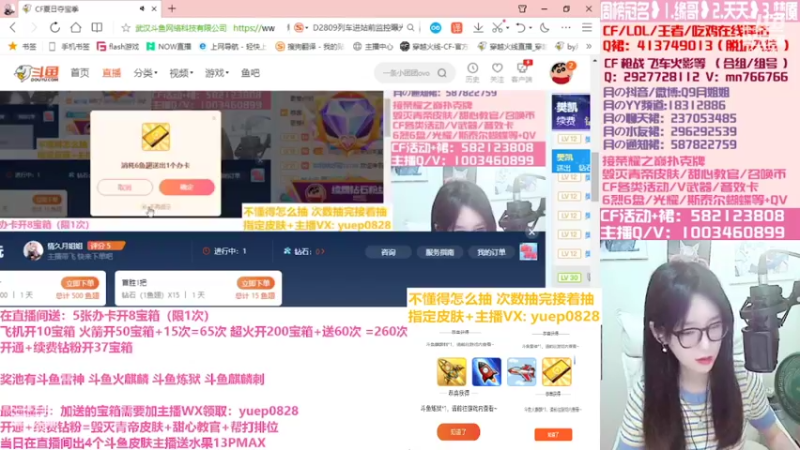Go back with the browser back arrow
This screenshot has width=800, height=450.
coord(13,28)
